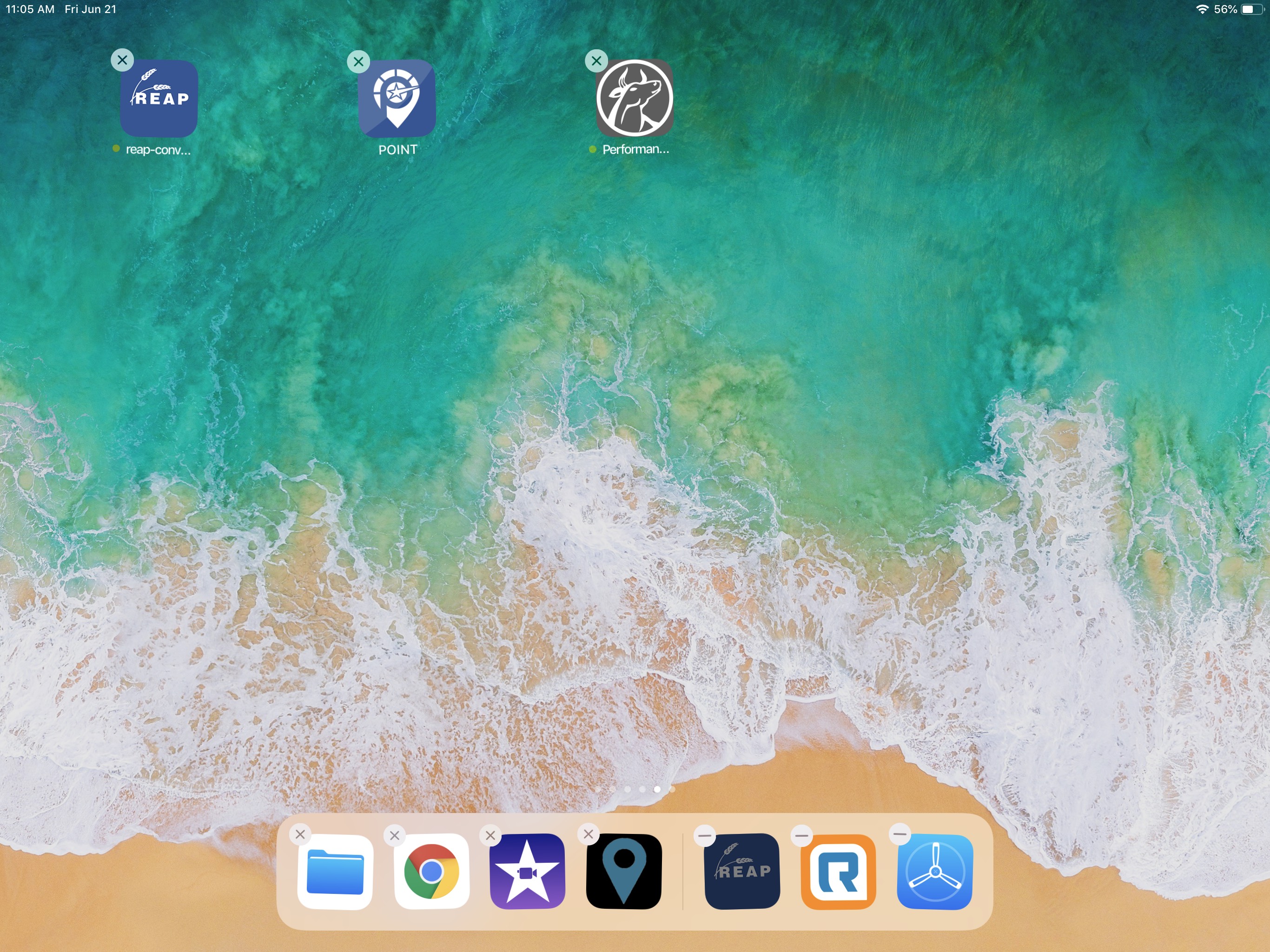Open the POINT app icon
Viewport: 1270px width, 952px height.
point(397,99)
